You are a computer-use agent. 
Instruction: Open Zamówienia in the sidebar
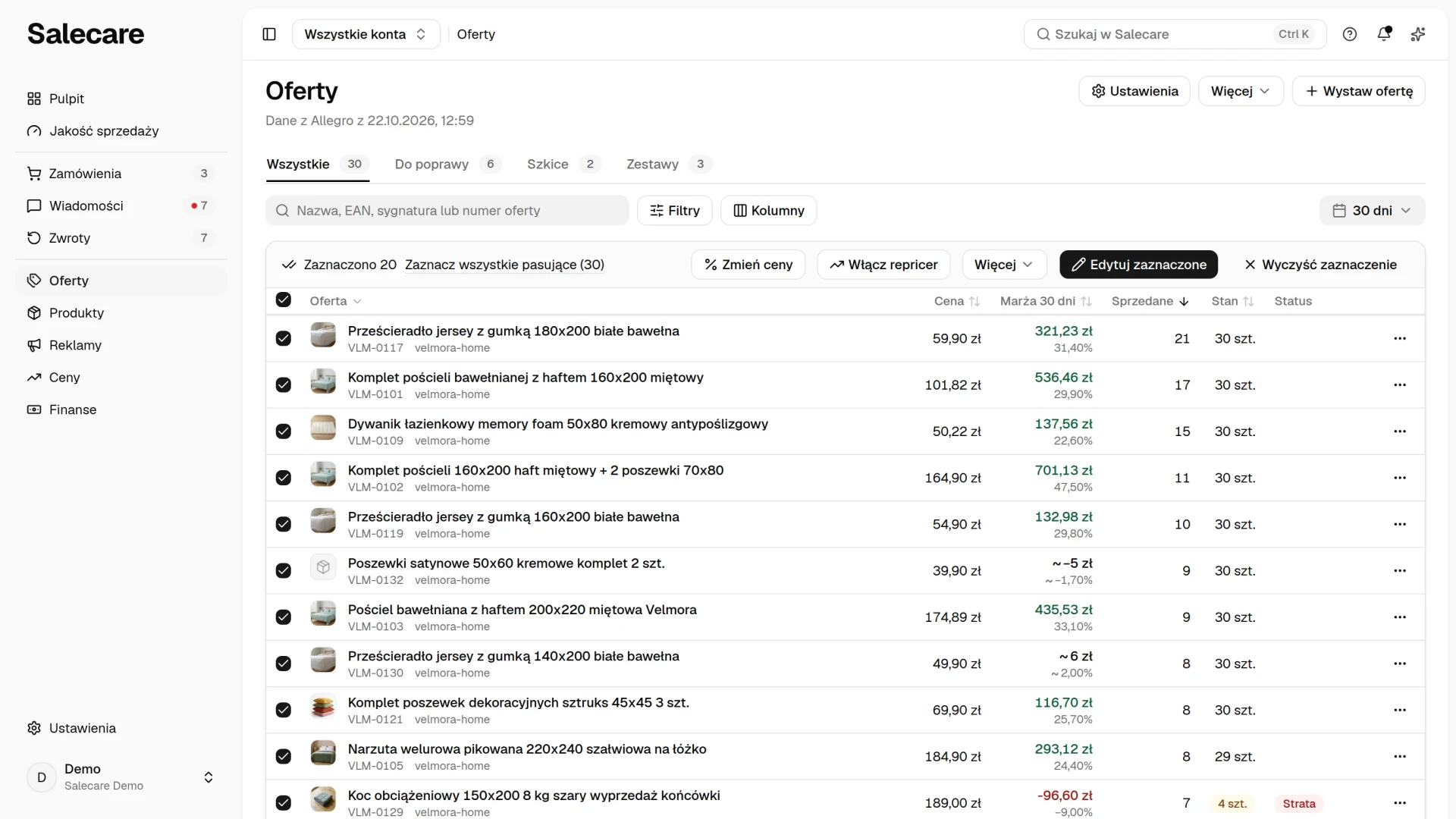(121, 174)
